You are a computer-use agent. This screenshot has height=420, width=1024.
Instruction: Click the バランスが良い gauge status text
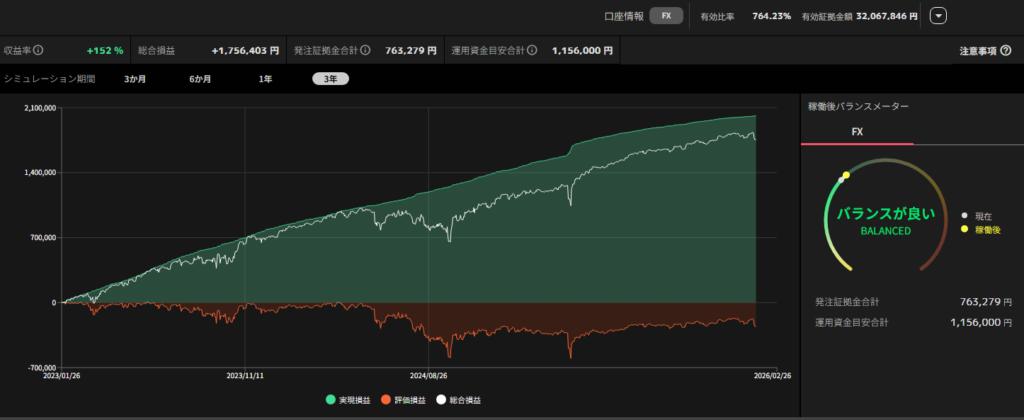(x=885, y=215)
